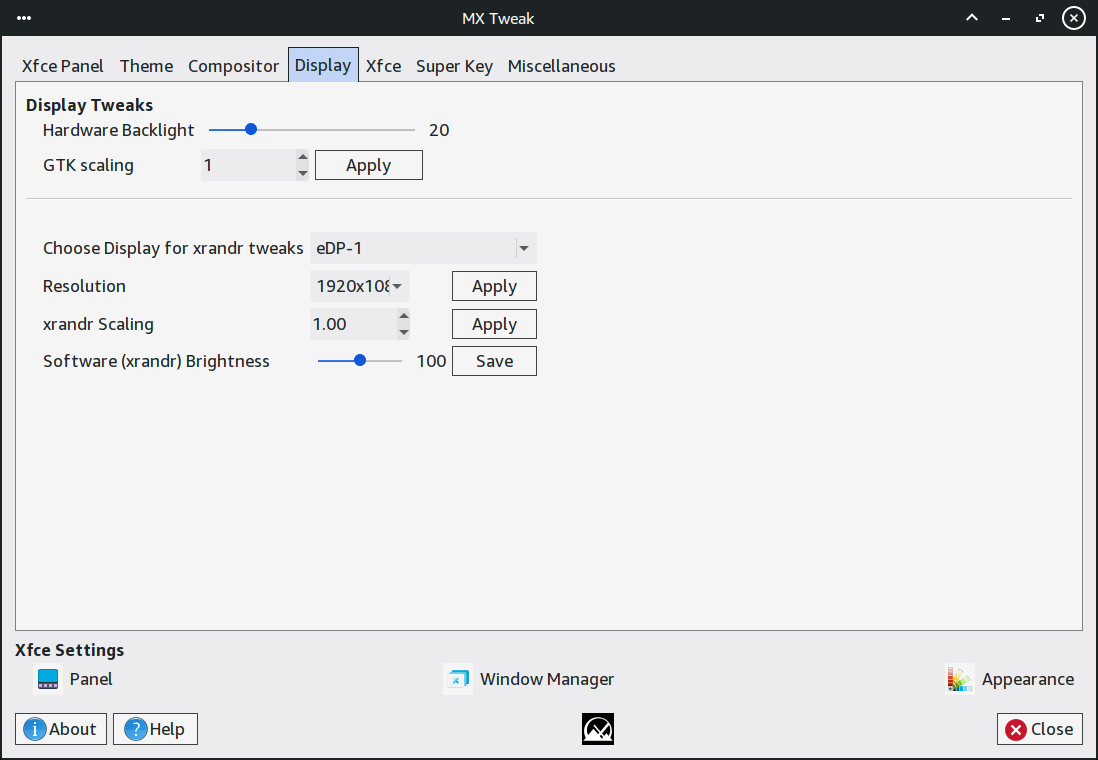Screen dimensions: 1098x760
Task: Open Window Manager settings icon
Action: point(458,679)
